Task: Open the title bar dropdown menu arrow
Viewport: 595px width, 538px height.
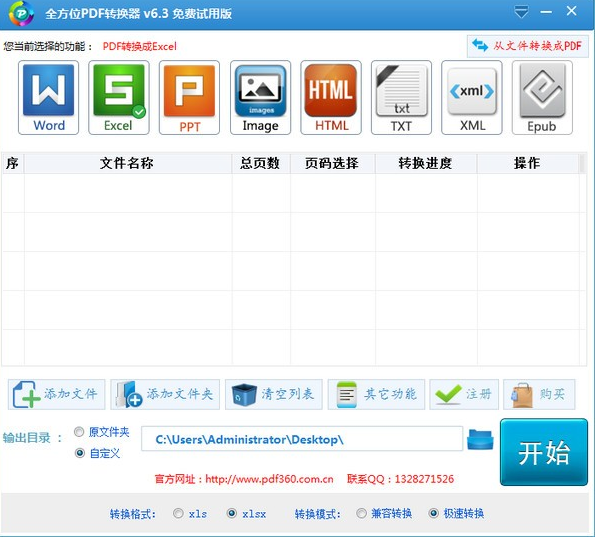Action: (521, 12)
